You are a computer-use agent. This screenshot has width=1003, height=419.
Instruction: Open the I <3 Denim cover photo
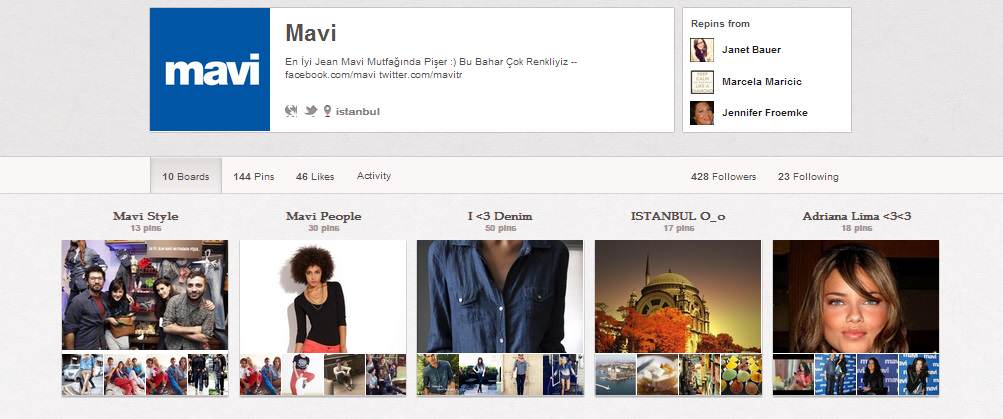(x=500, y=296)
